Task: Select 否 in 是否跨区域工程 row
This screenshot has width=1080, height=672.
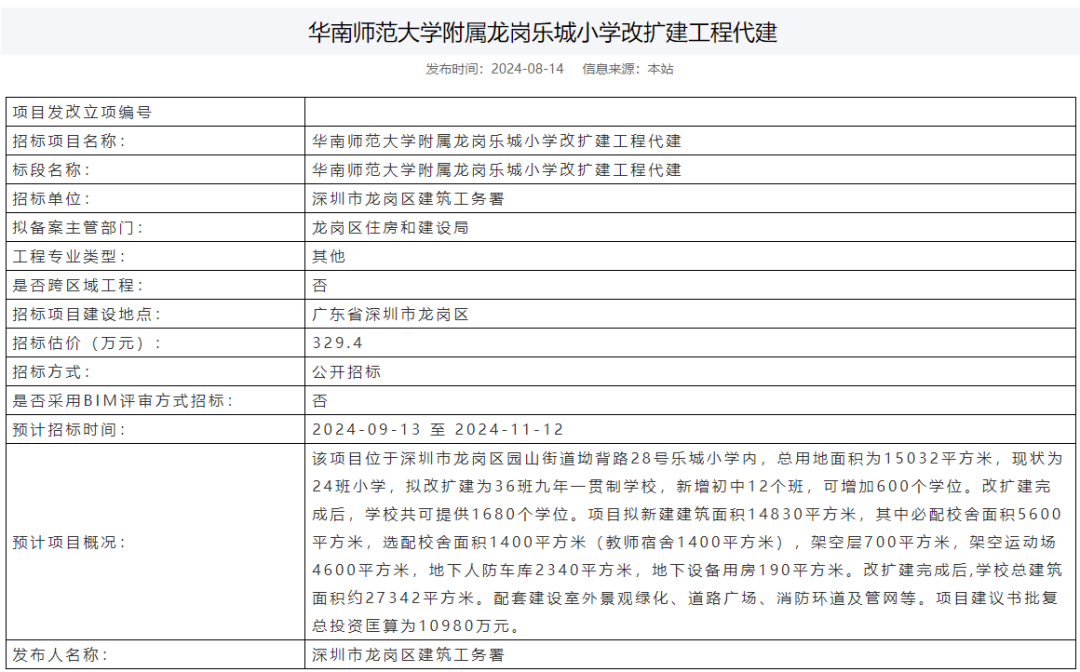Action: coord(320,286)
